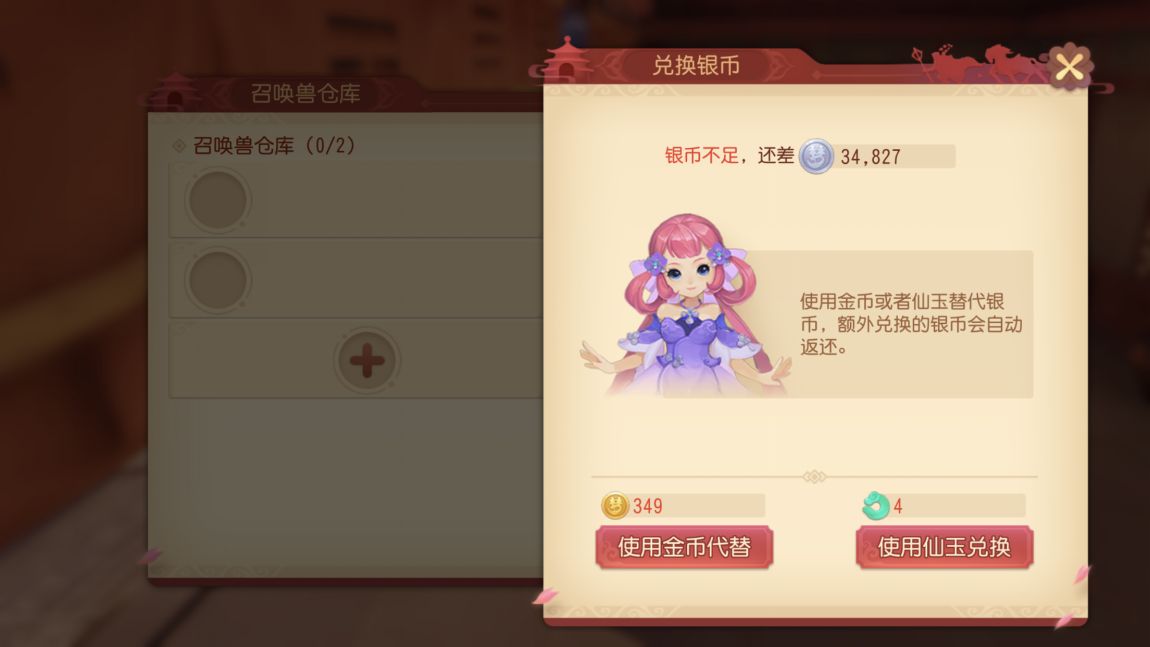Click the 召唤兽仓库 (0/2) header label

(274, 145)
